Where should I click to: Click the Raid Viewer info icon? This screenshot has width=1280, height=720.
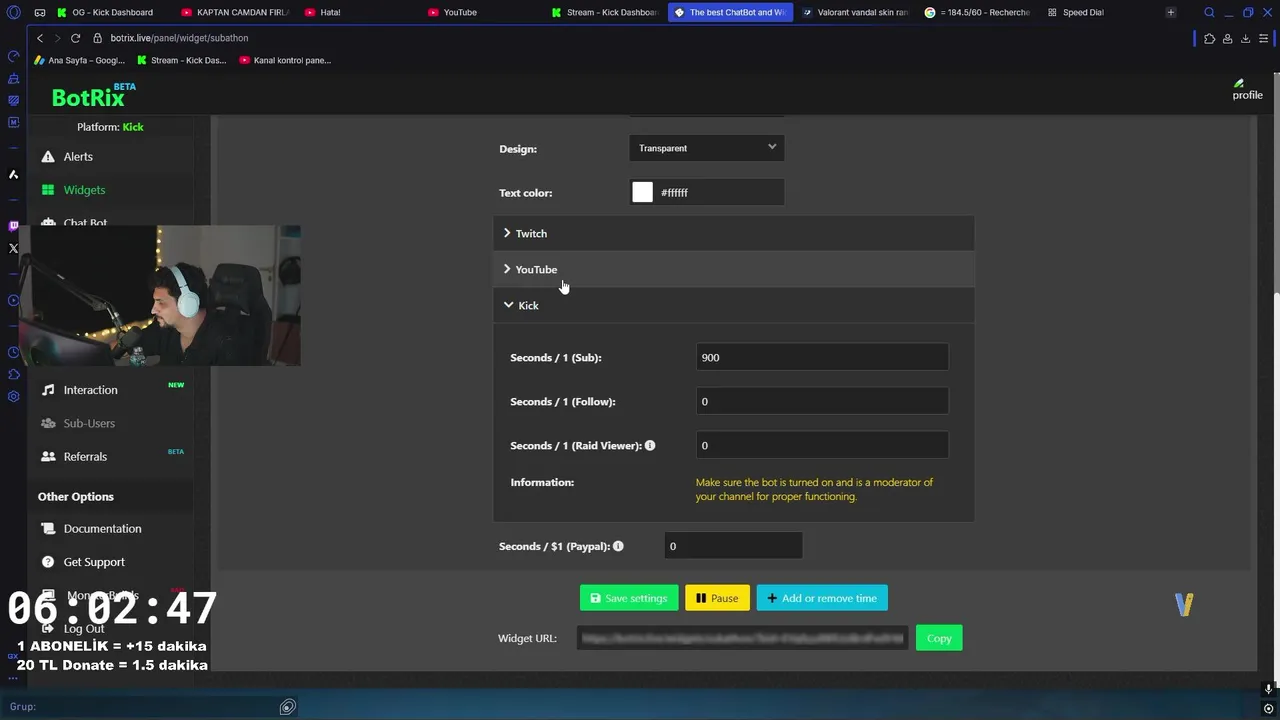(x=650, y=445)
